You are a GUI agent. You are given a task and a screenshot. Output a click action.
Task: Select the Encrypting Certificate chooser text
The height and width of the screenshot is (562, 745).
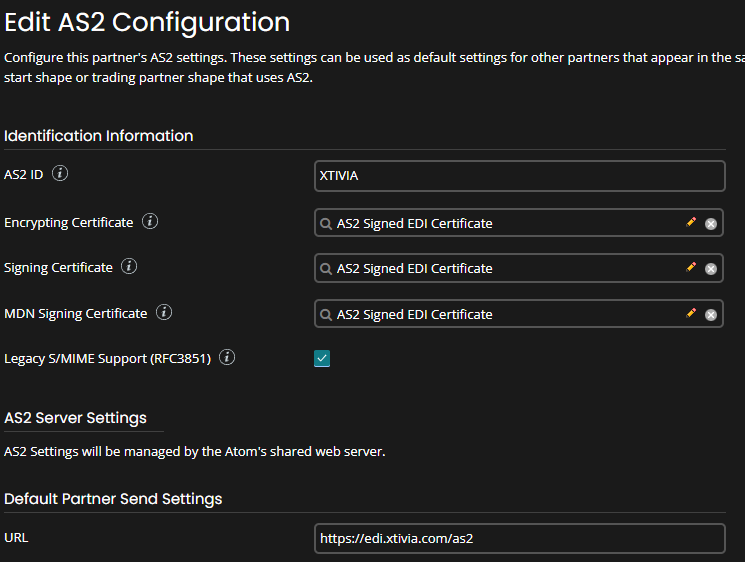[x=500, y=223]
